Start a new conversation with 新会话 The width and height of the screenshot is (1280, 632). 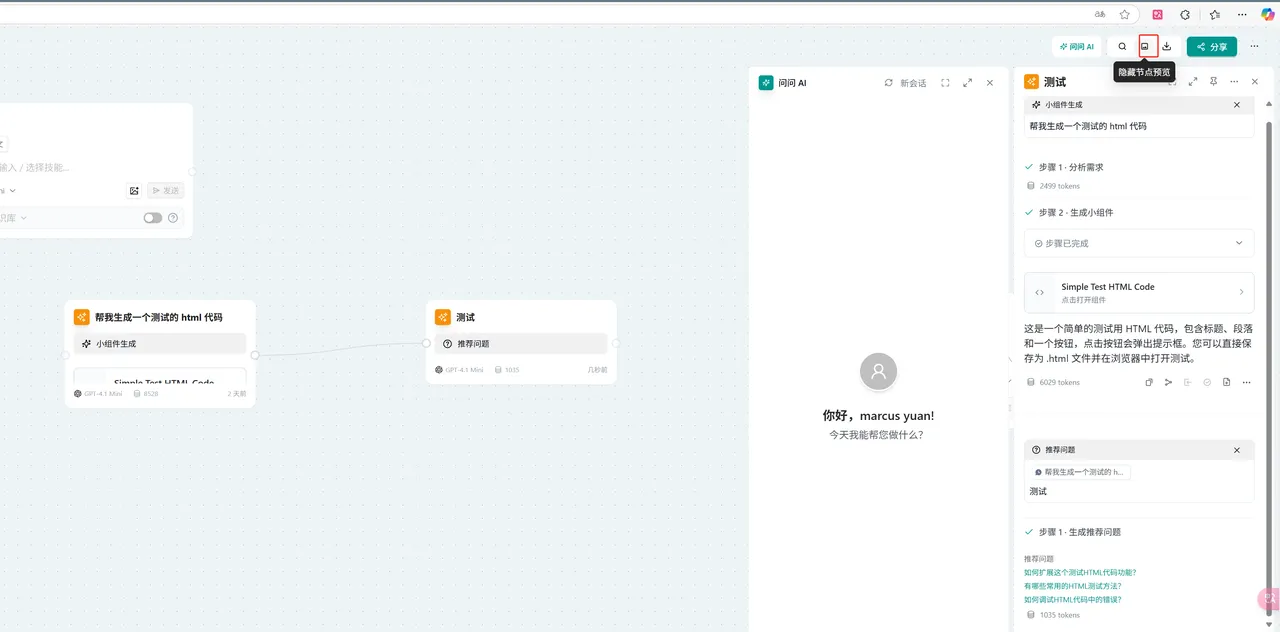(x=906, y=83)
